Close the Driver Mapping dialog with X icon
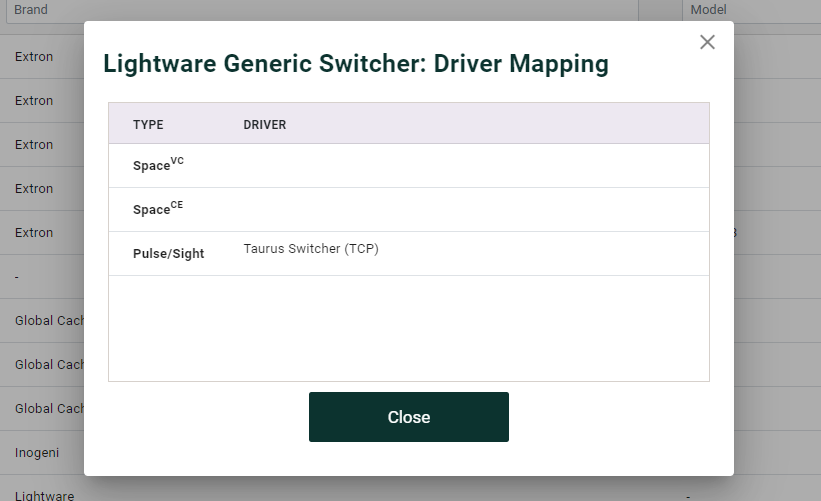821x501 pixels. [x=707, y=42]
